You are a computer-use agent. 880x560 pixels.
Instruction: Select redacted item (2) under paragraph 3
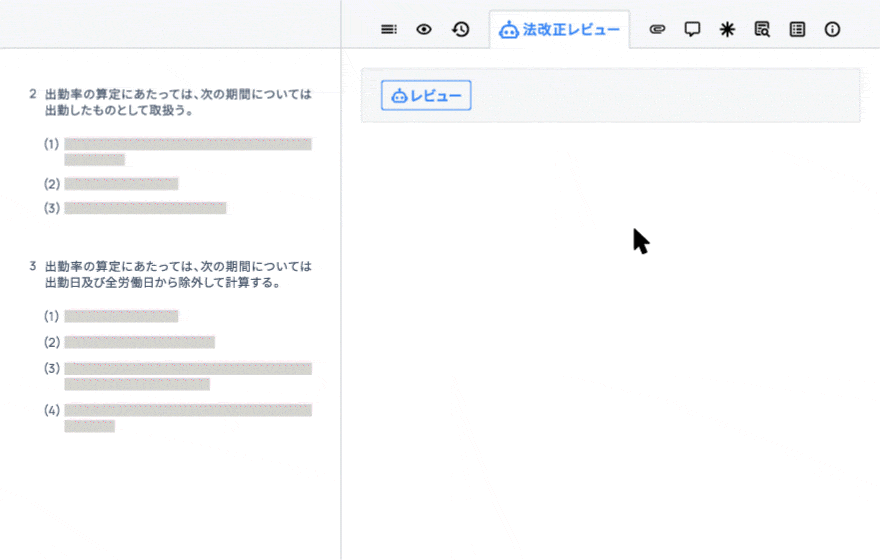139,342
